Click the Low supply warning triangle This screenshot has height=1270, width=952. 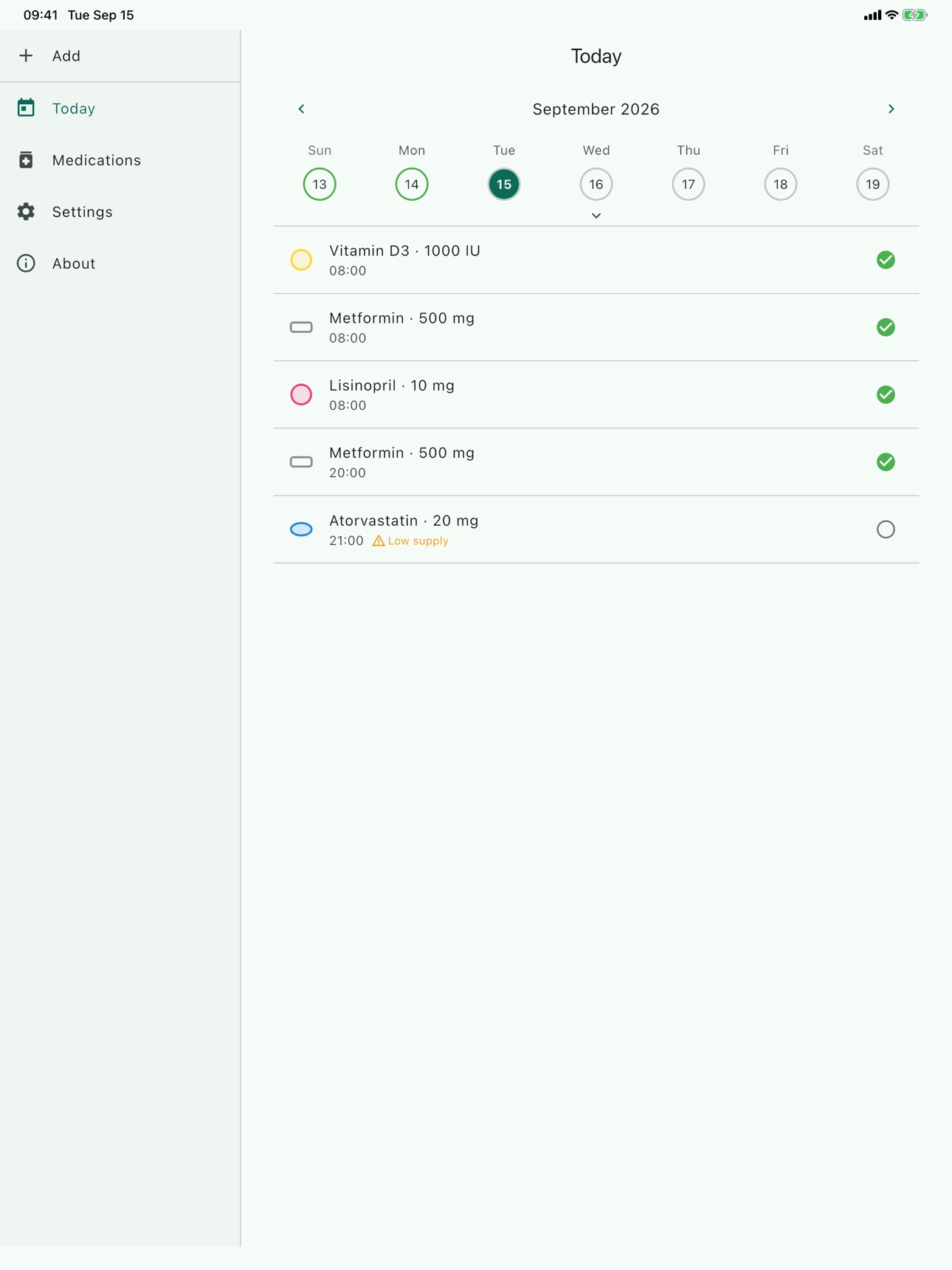pyautogui.click(x=379, y=540)
